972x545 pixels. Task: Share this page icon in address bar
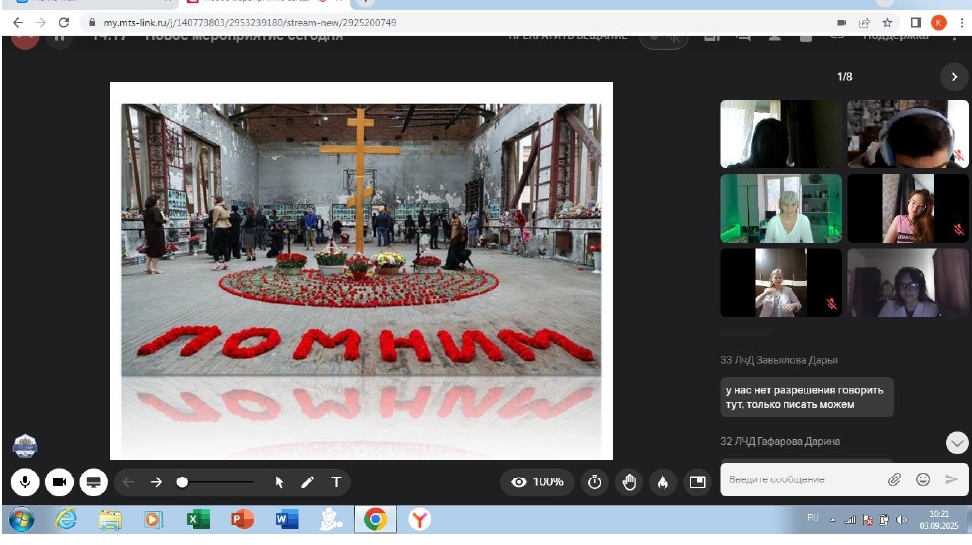pyautogui.click(x=864, y=23)
